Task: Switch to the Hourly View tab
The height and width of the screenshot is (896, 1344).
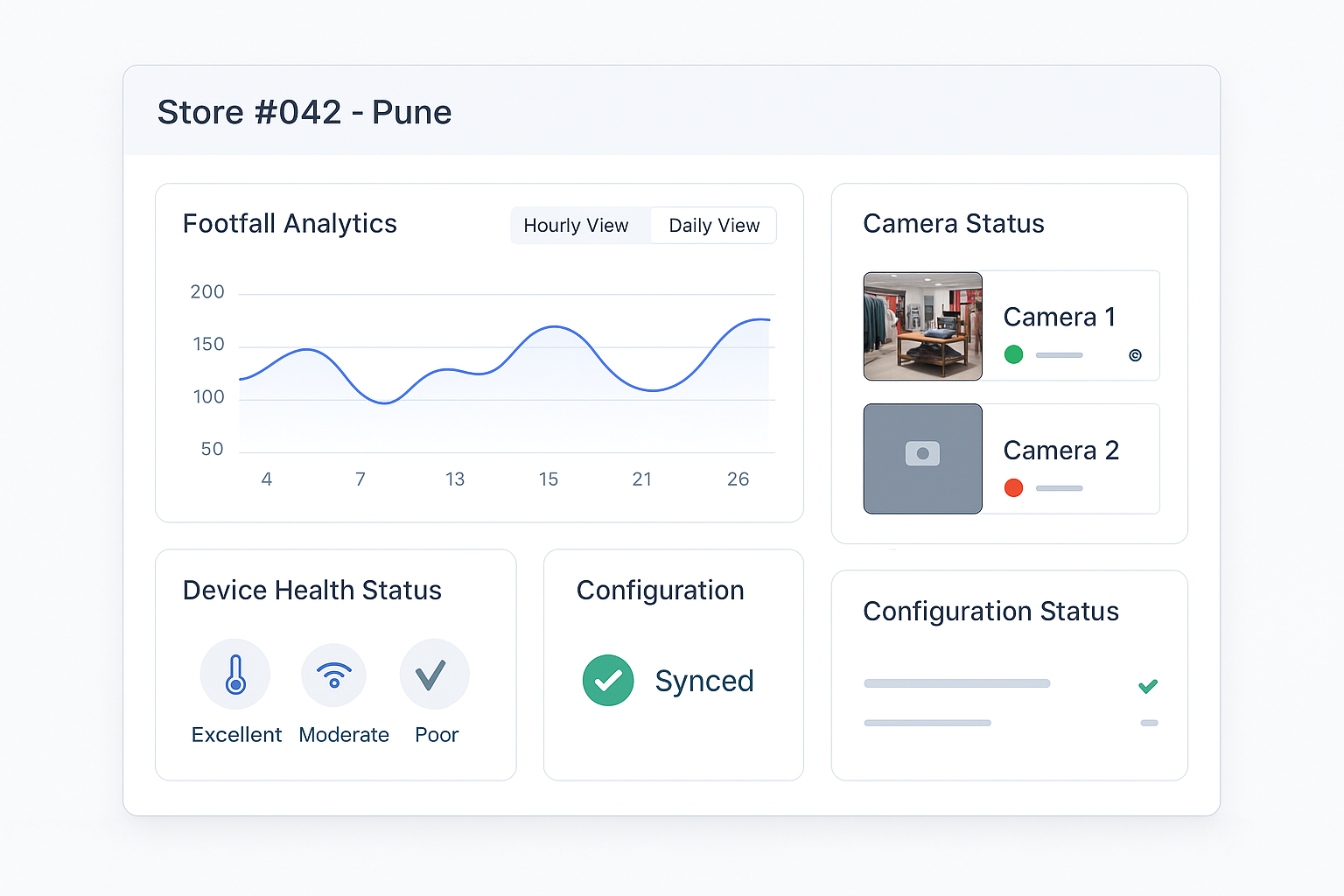Action: tap(577, 226)
